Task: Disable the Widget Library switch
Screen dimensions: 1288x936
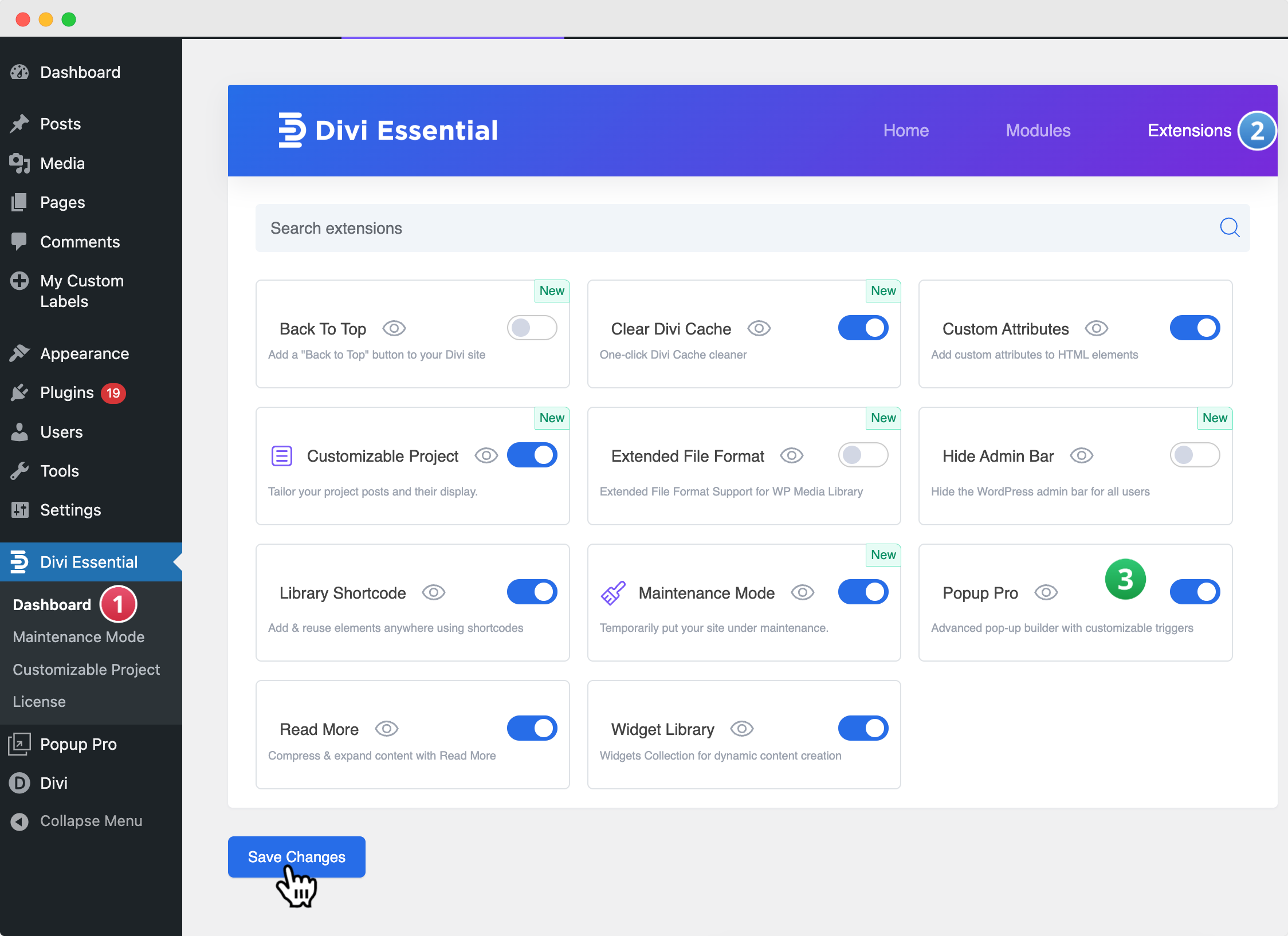Action: tap(863, 728)
